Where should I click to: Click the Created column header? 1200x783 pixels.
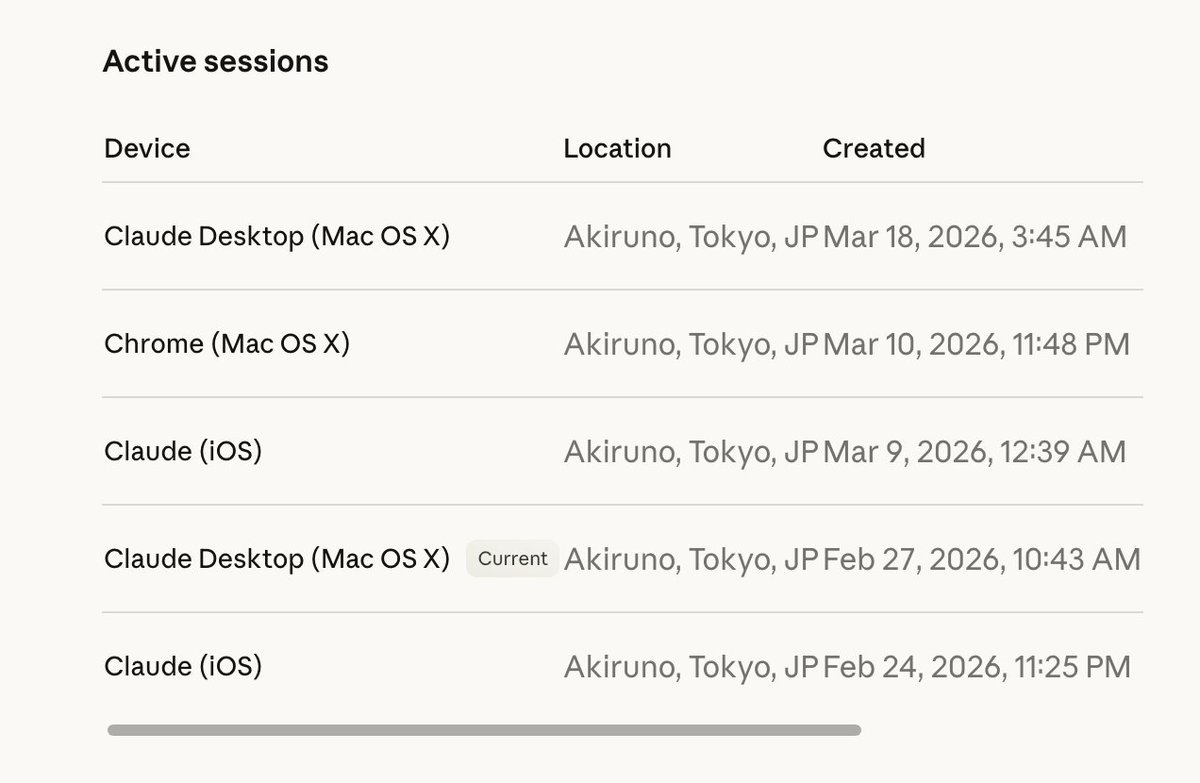pyautogui.click(x=873, y=149)
